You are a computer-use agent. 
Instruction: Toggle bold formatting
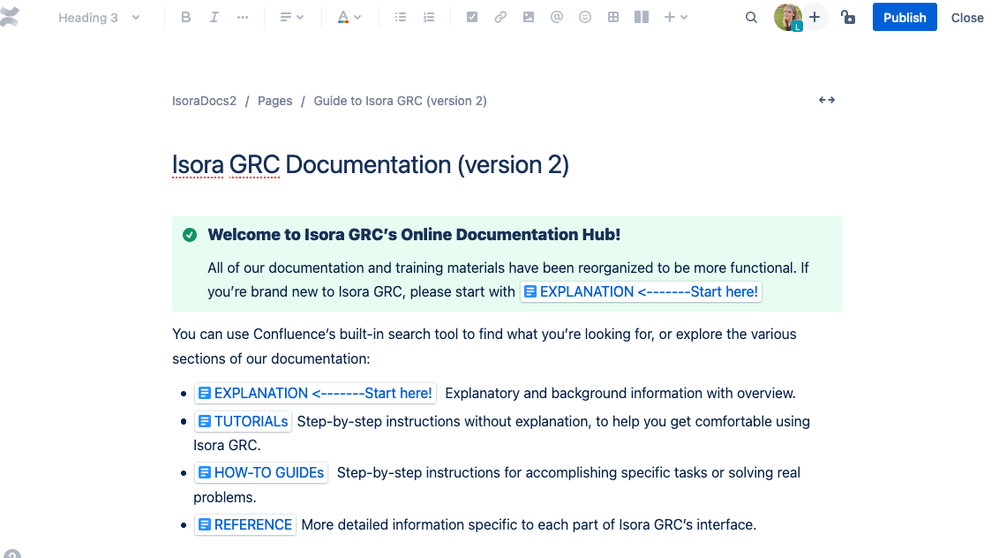[185, 17]
